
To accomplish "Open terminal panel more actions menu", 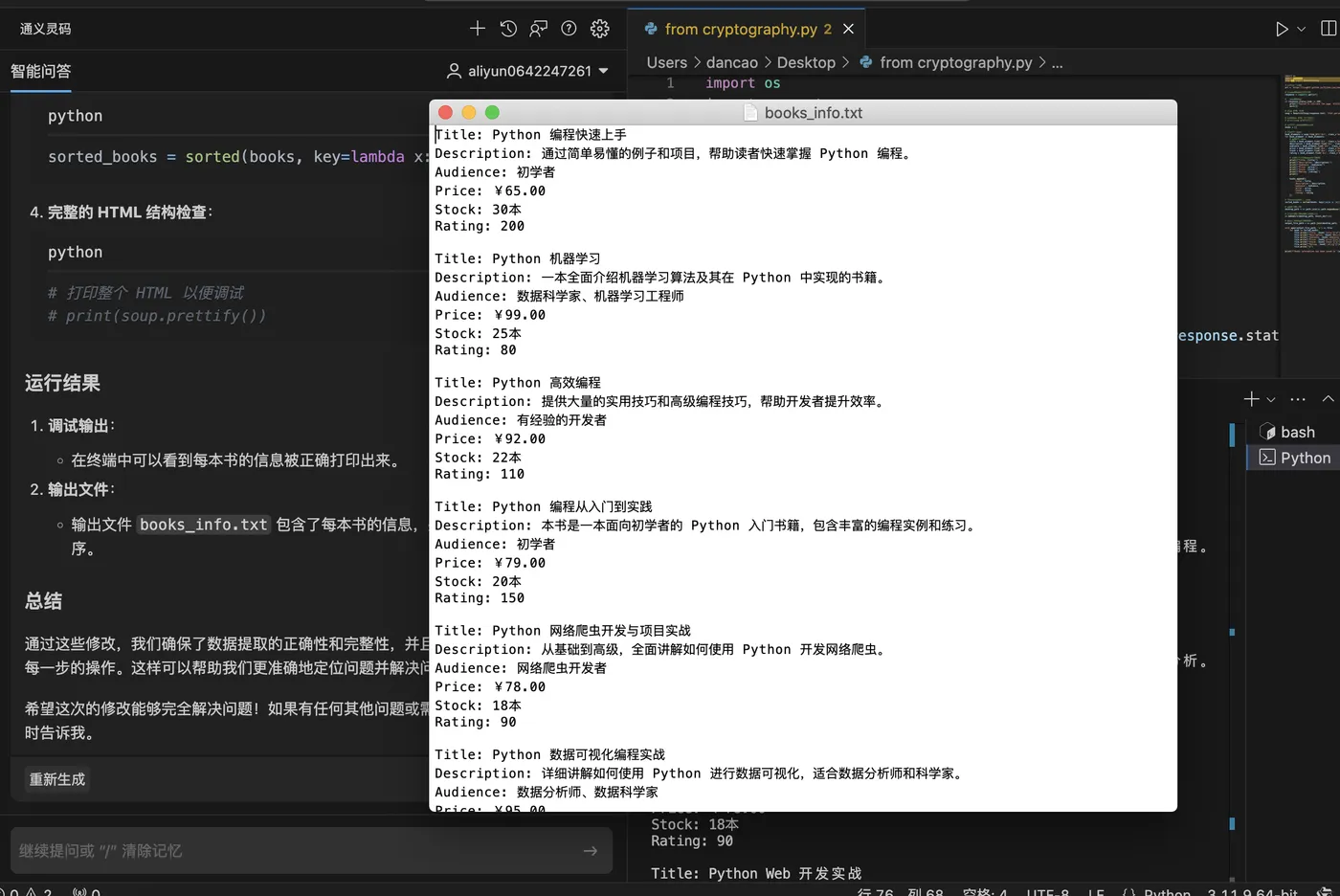I will click(x=1298, y=399).
